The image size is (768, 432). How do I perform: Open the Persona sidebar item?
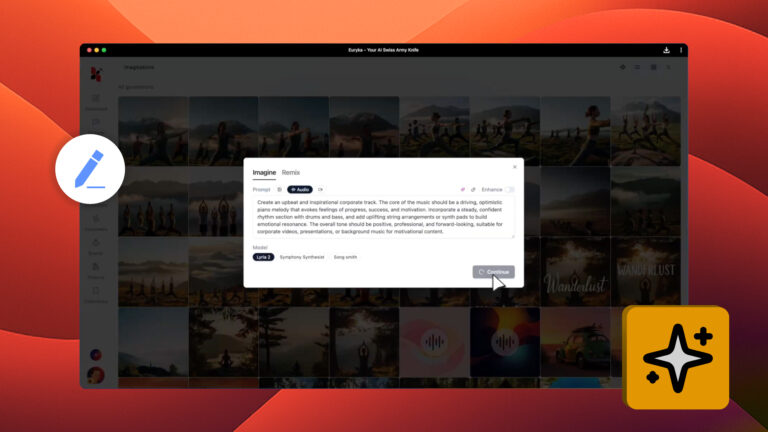click(x=96, y=270)
